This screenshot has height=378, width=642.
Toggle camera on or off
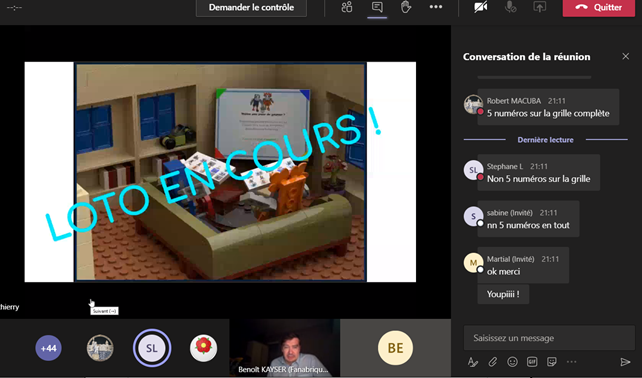[481, 7]
